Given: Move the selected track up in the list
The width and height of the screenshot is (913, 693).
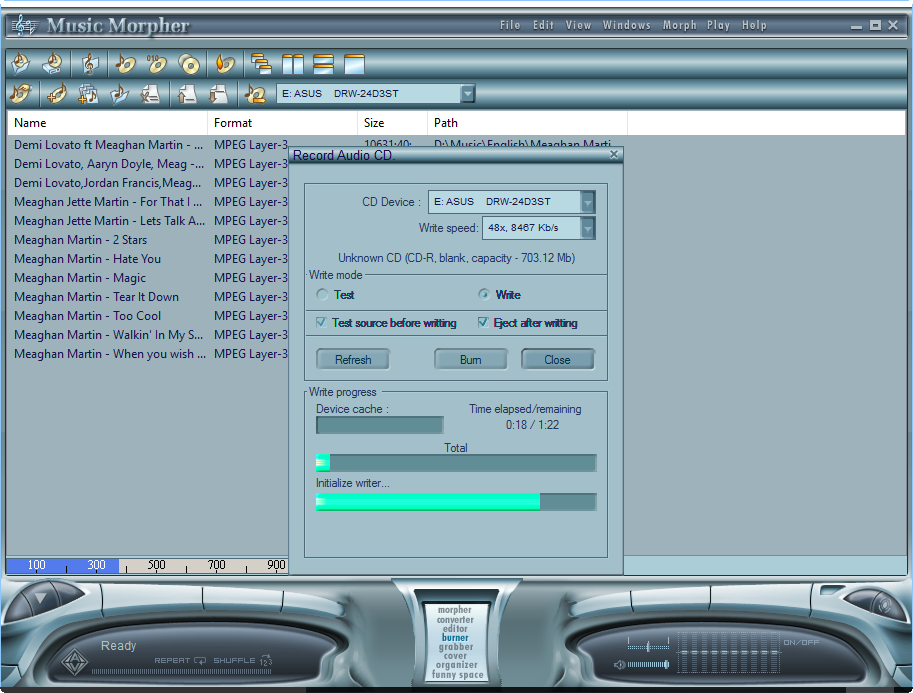Looking at the screenshot, I should pos(185,94).
